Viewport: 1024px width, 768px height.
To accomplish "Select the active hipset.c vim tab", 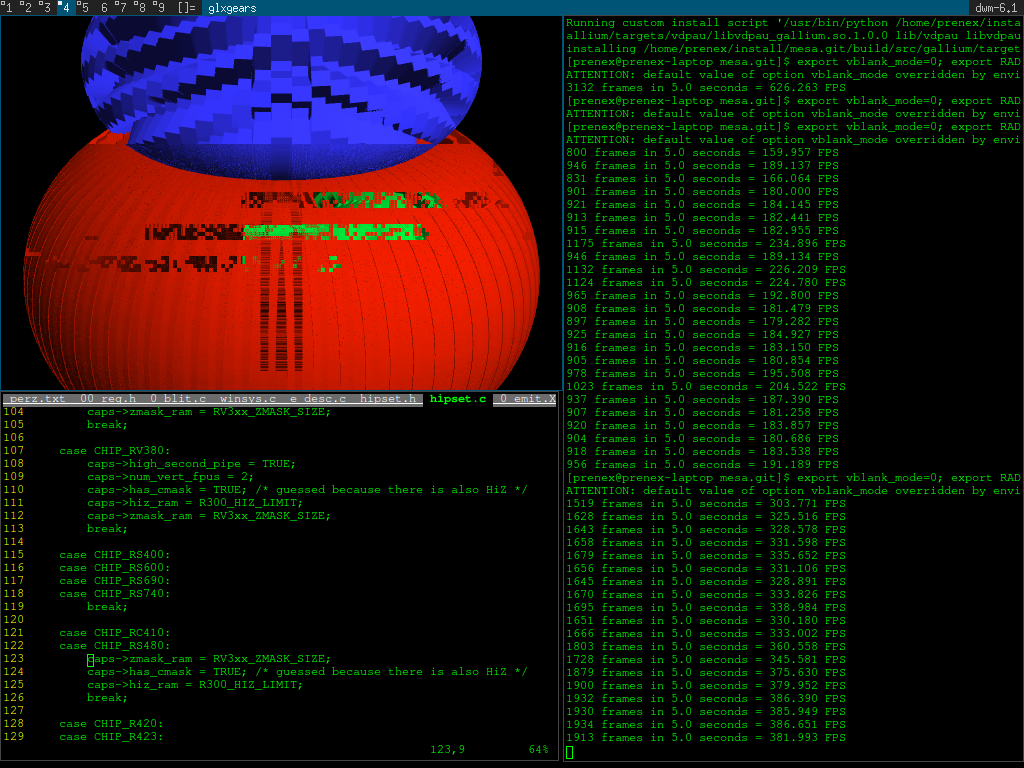I will (457, 400).
